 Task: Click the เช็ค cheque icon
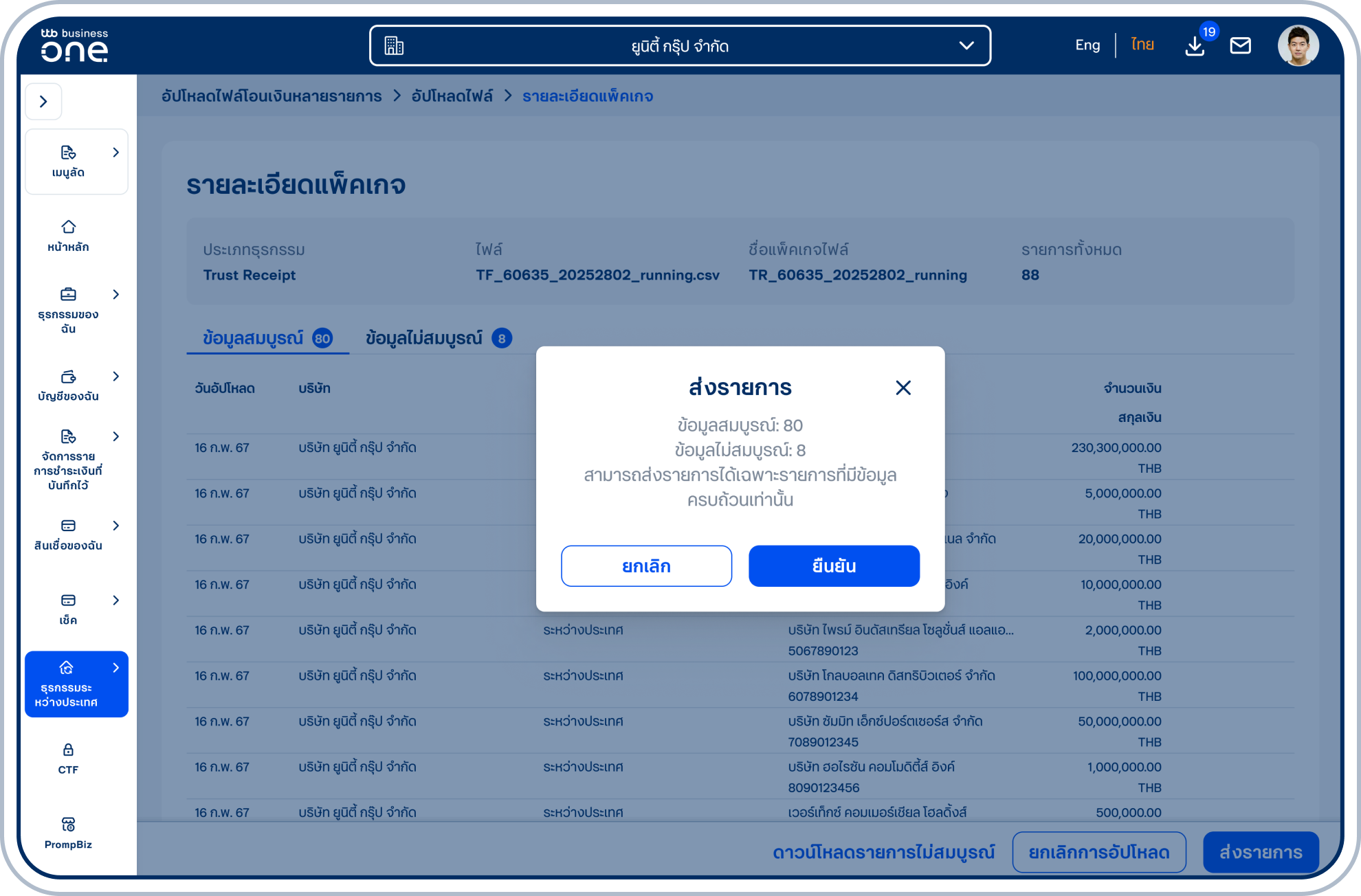[68, 601]
